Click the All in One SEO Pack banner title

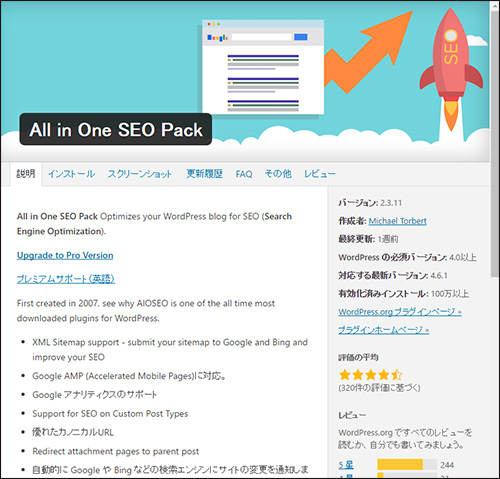tap(116, 129)
